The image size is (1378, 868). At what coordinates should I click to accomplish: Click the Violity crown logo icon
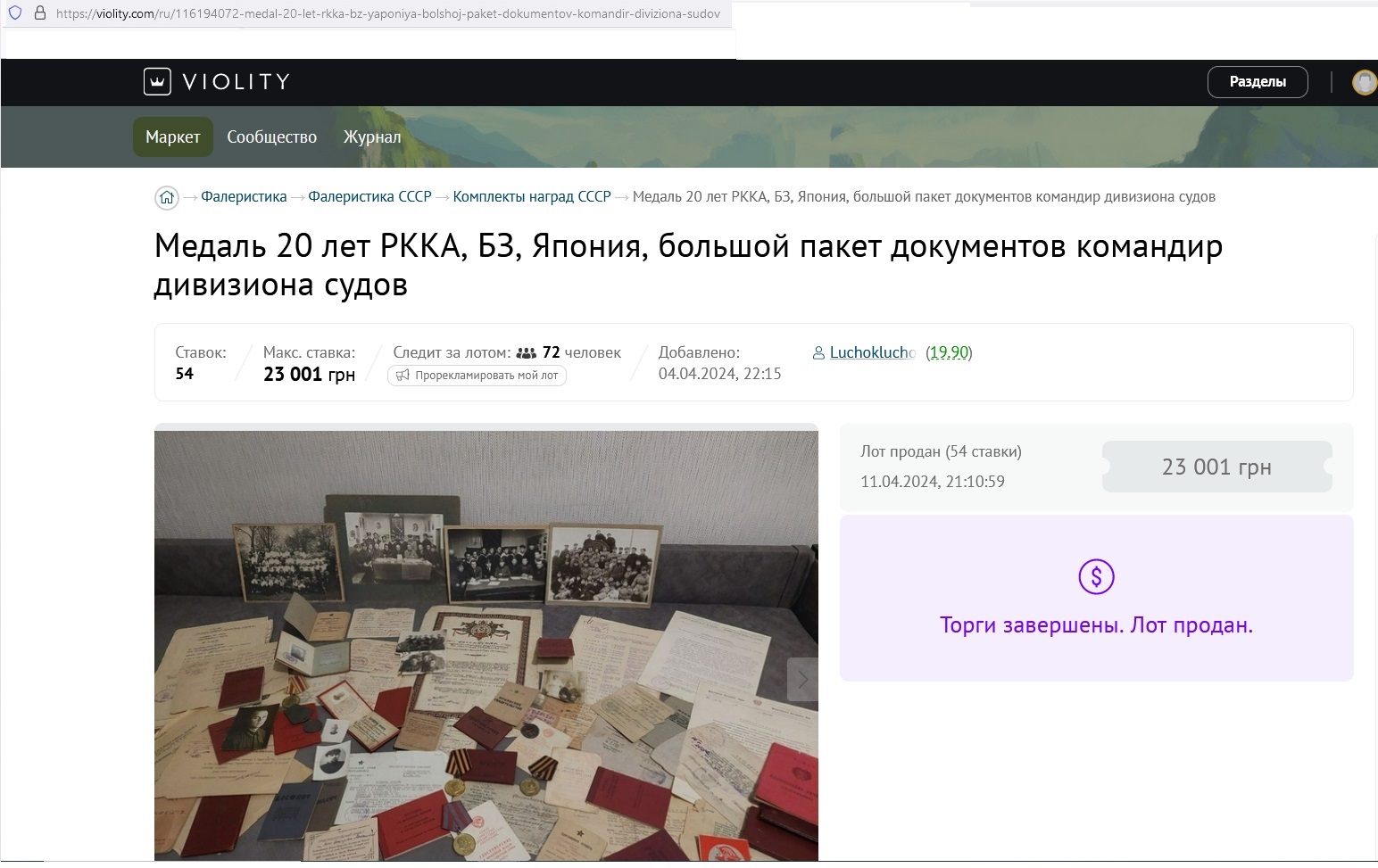point(157,82)
